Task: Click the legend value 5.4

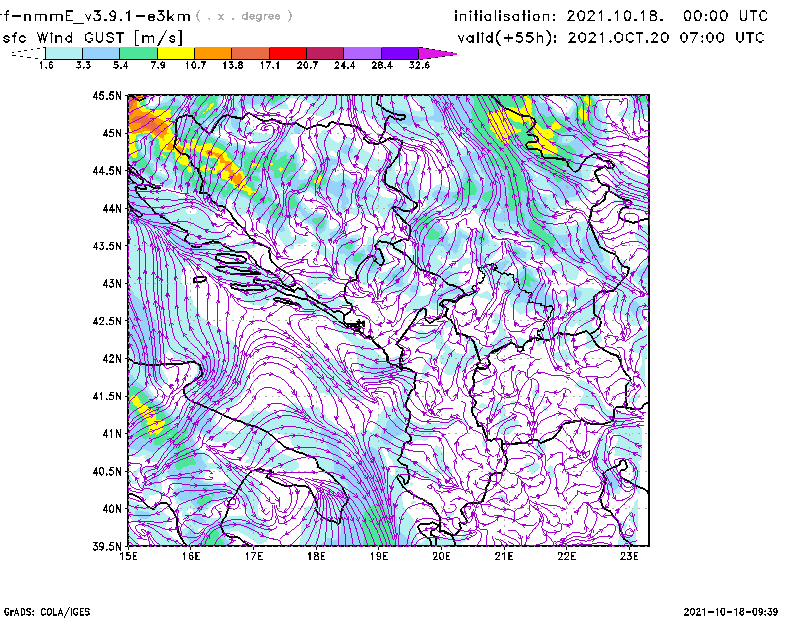Action: [120, 65]
